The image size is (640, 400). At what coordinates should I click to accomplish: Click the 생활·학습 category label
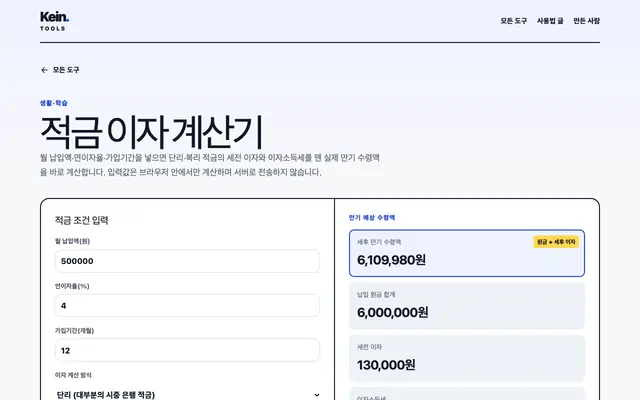[53, 103]
